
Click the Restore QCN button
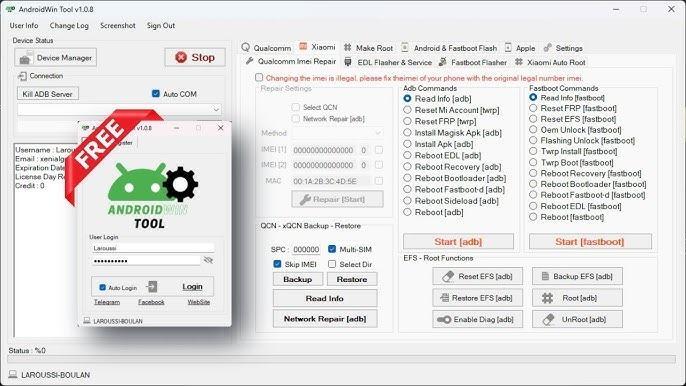[x=352, y=279]
